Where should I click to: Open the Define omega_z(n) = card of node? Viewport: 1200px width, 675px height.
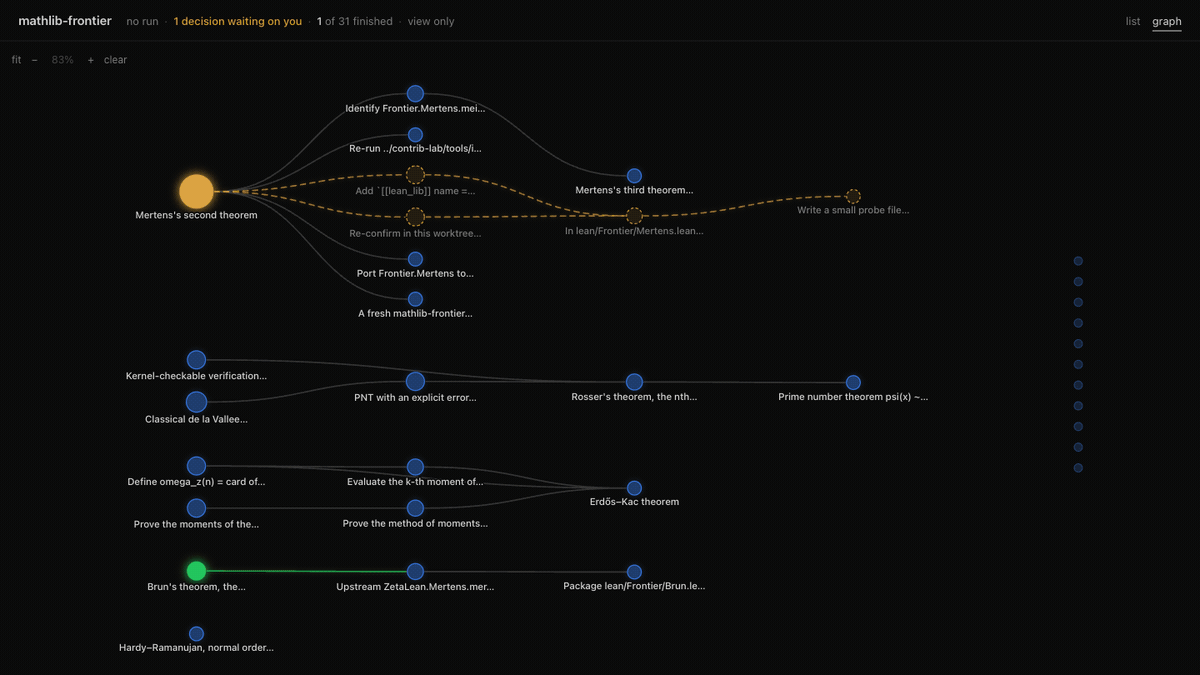[x=196, y=466]
